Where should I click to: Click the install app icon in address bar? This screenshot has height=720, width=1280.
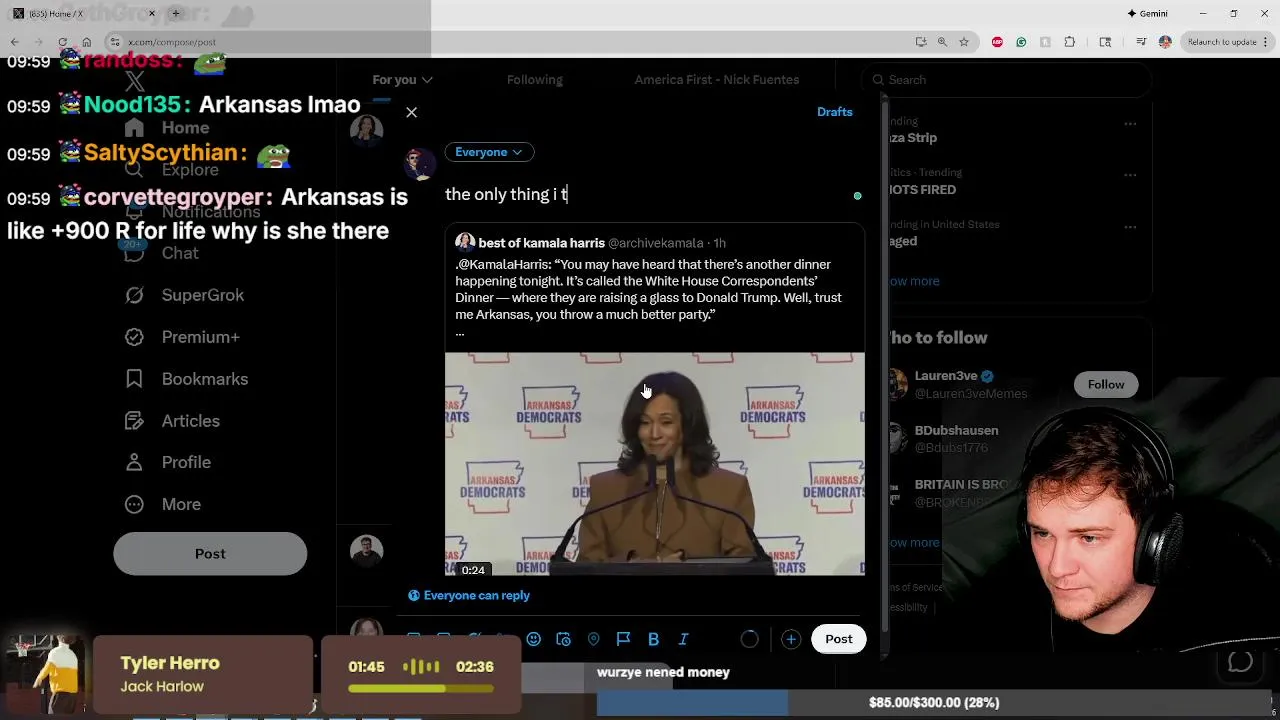click(x=920, y=42)
